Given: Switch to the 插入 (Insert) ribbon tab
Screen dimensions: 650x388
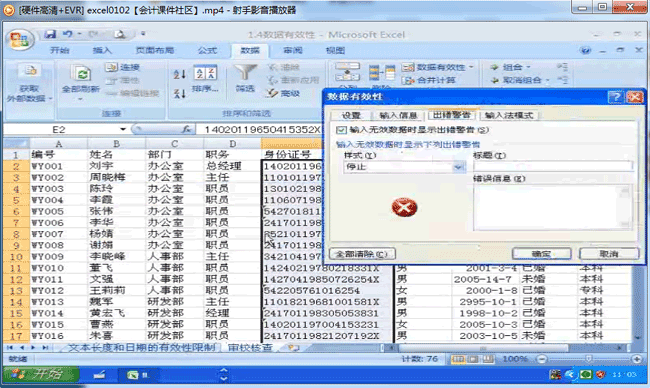Looking at the screenshot, I should tap(102, 51).
